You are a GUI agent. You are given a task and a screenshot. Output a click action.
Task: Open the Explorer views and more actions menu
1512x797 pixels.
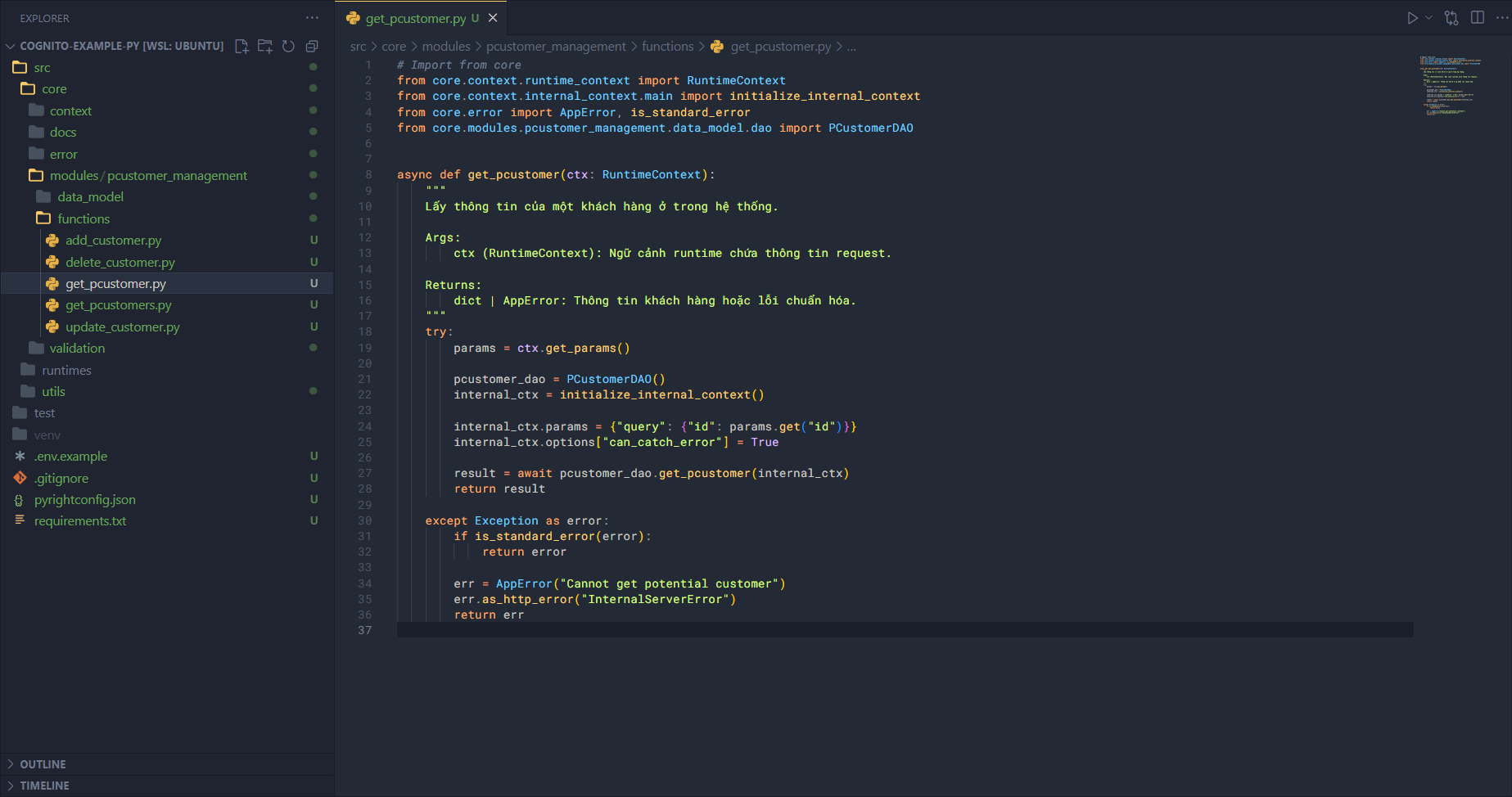[312, 18]
